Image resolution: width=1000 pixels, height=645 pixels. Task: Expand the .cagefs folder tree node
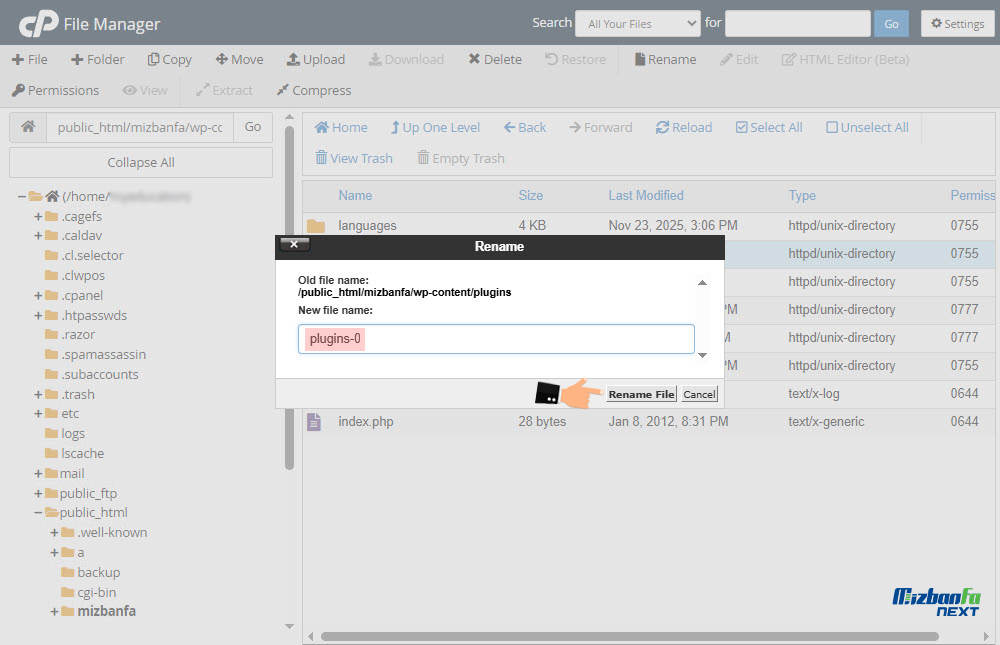tap(38, 216)
